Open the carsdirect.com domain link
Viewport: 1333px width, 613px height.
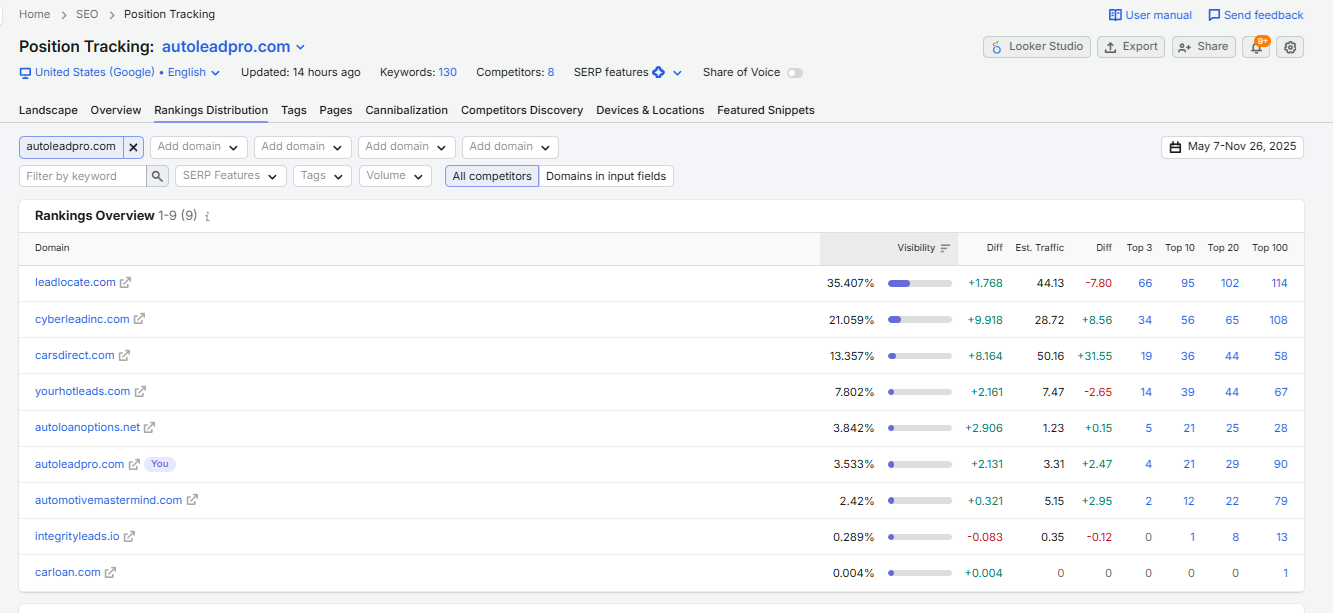point(75,355)
